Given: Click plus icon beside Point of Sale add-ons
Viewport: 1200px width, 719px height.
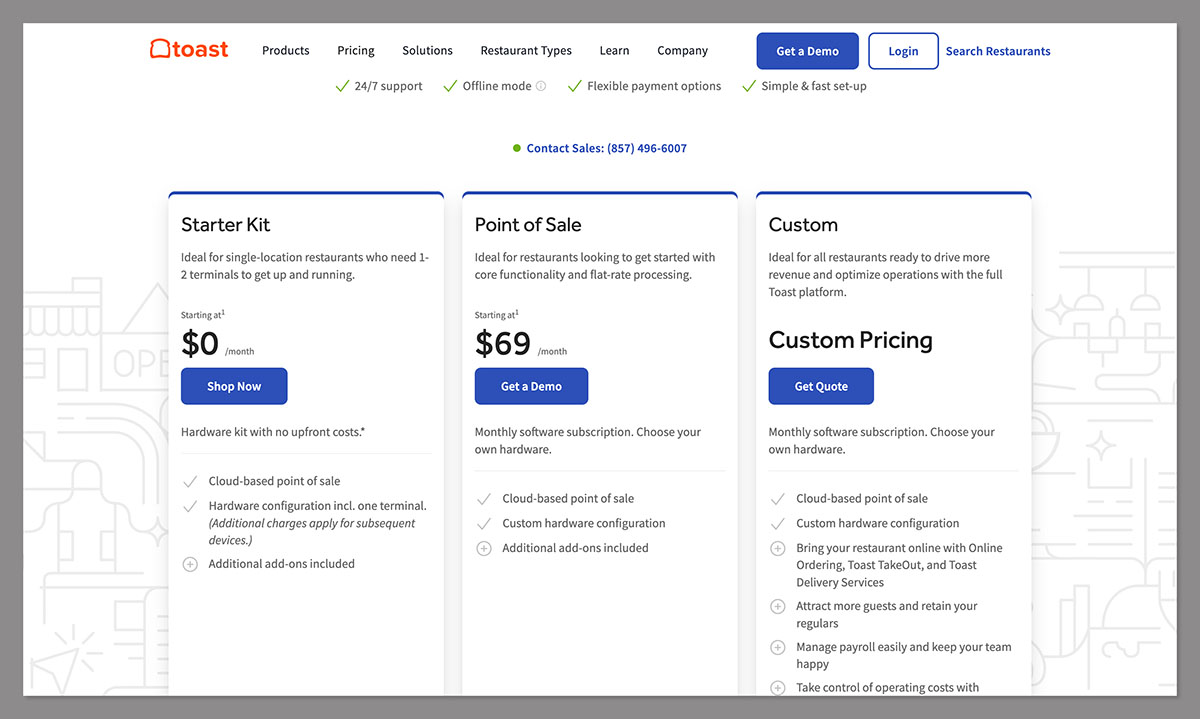Looking at the screenshot, I should (x=484, y=548).
